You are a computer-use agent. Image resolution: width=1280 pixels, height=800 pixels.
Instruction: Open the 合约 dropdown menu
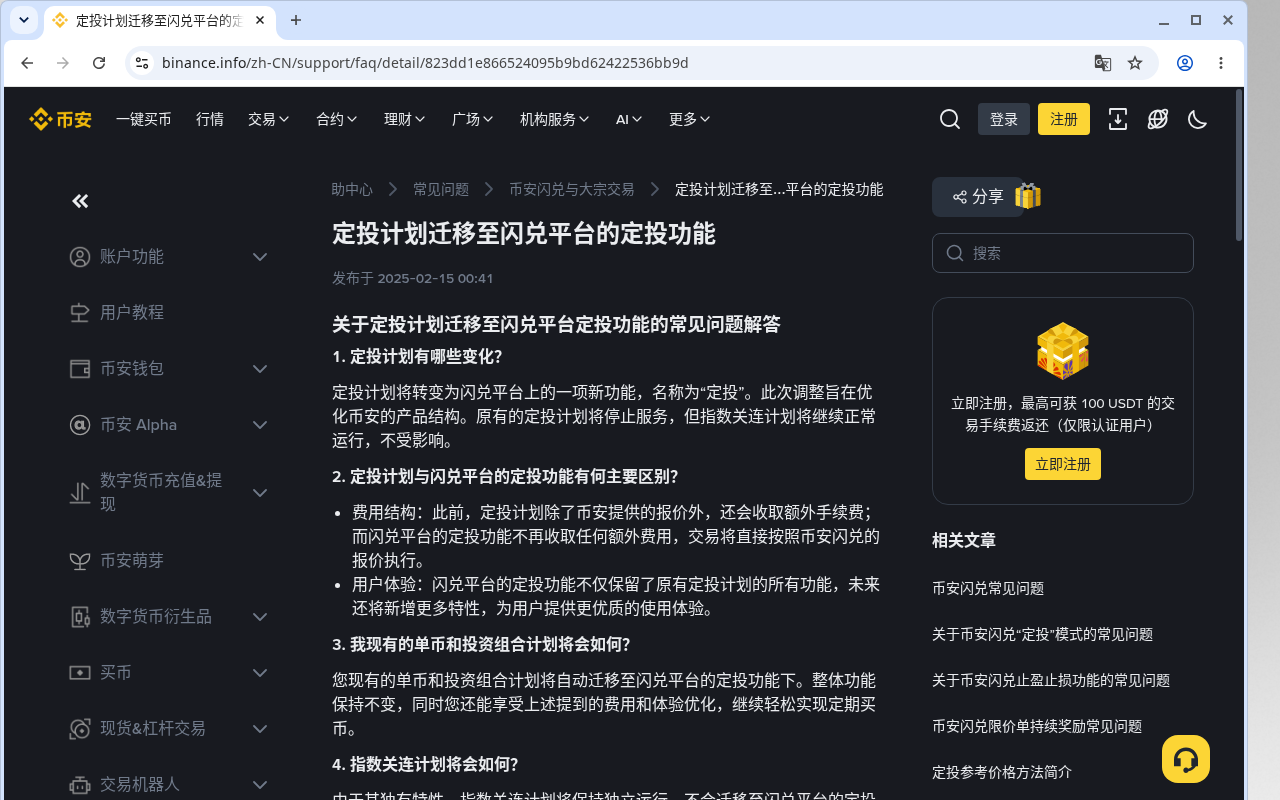[x=337, y=119]
